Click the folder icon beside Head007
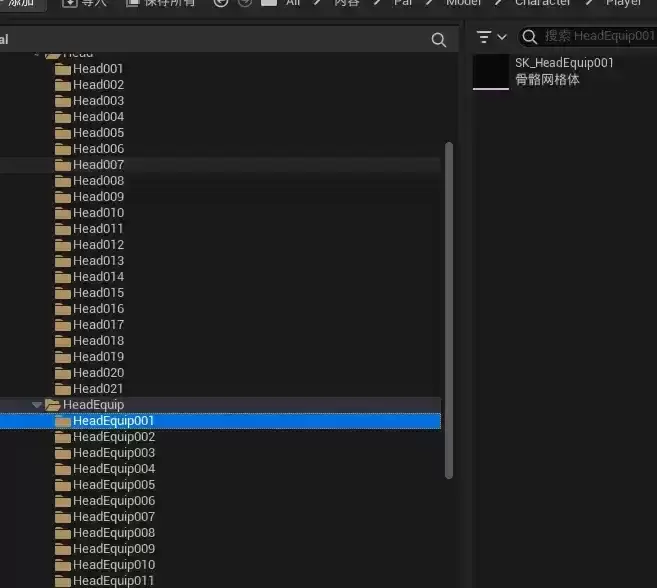This screenshot has width=657, height=588. (63, 165)
